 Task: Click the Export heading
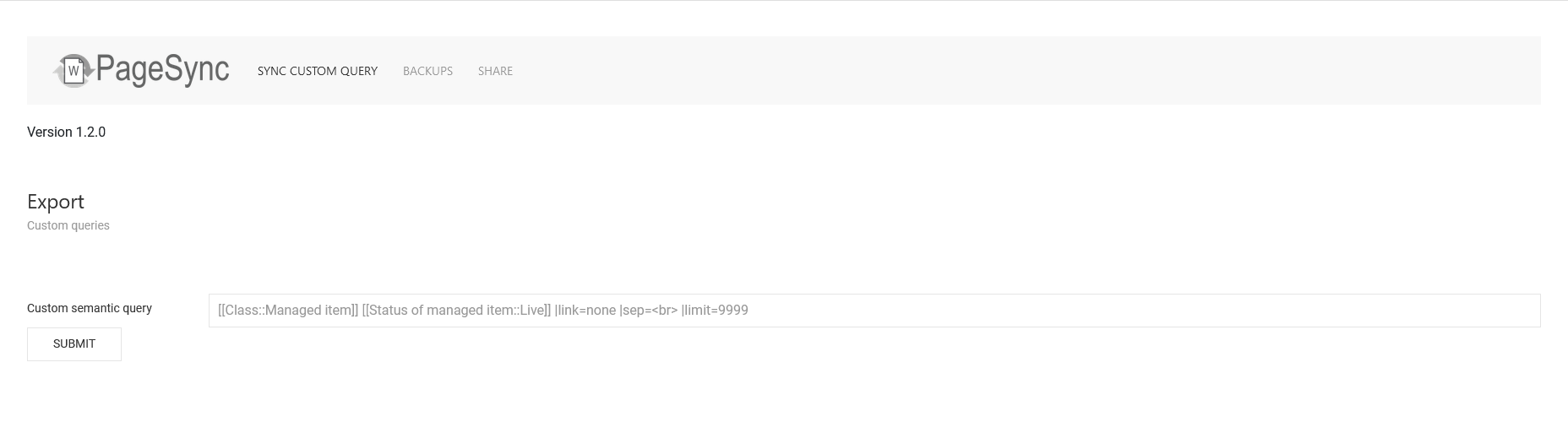tap(56, 202)
